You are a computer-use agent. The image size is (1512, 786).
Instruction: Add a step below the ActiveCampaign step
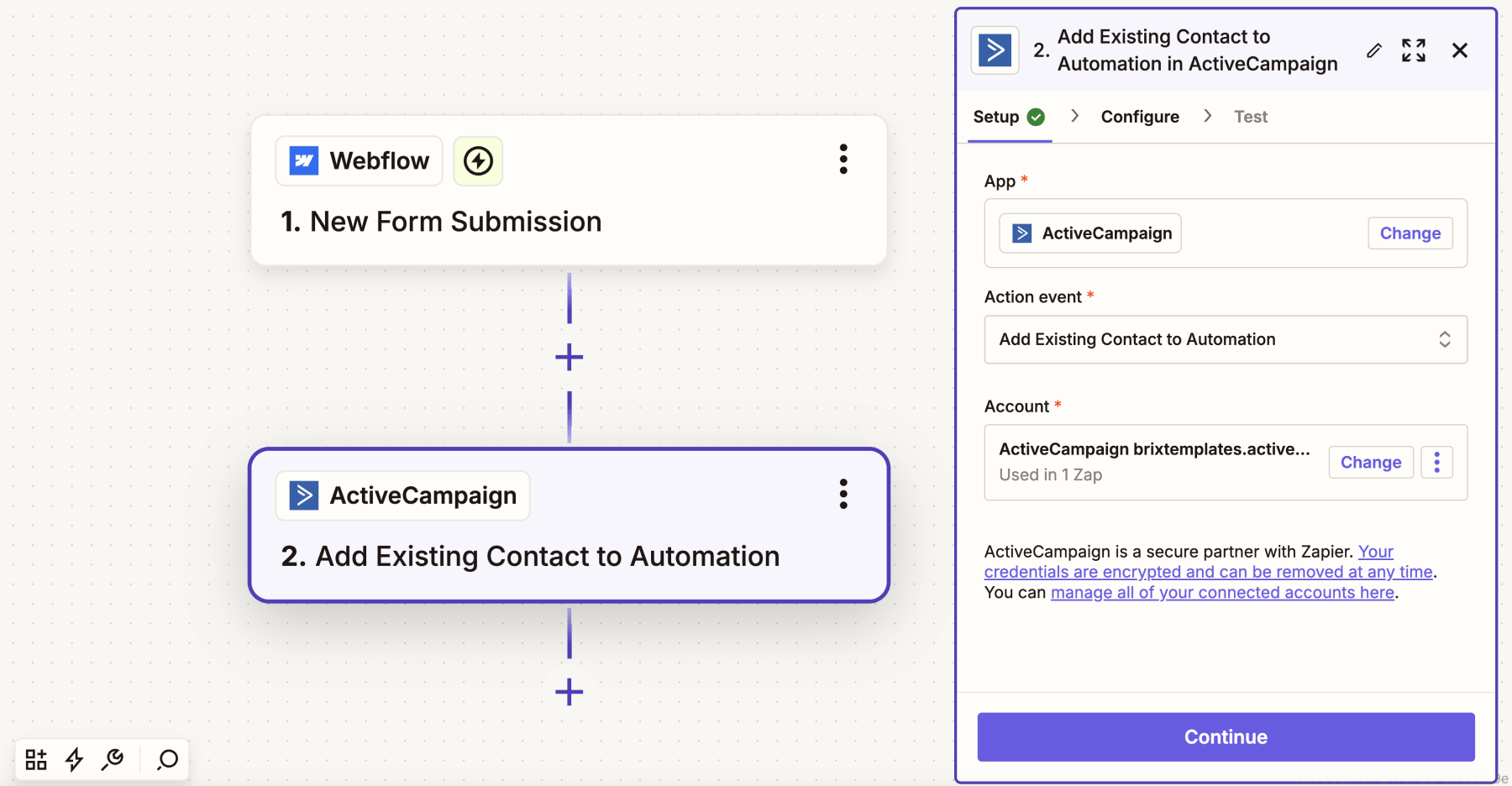point(569,692)
